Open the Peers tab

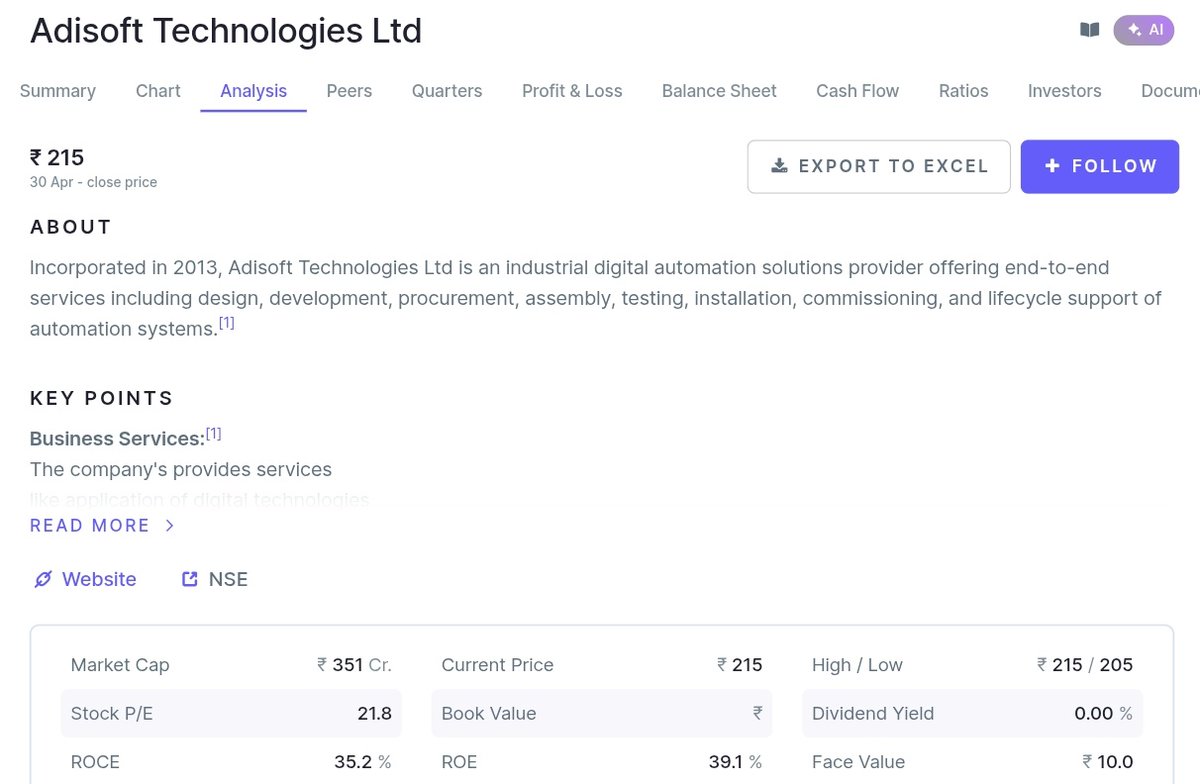pyautogui.click(x=349, y=91)
